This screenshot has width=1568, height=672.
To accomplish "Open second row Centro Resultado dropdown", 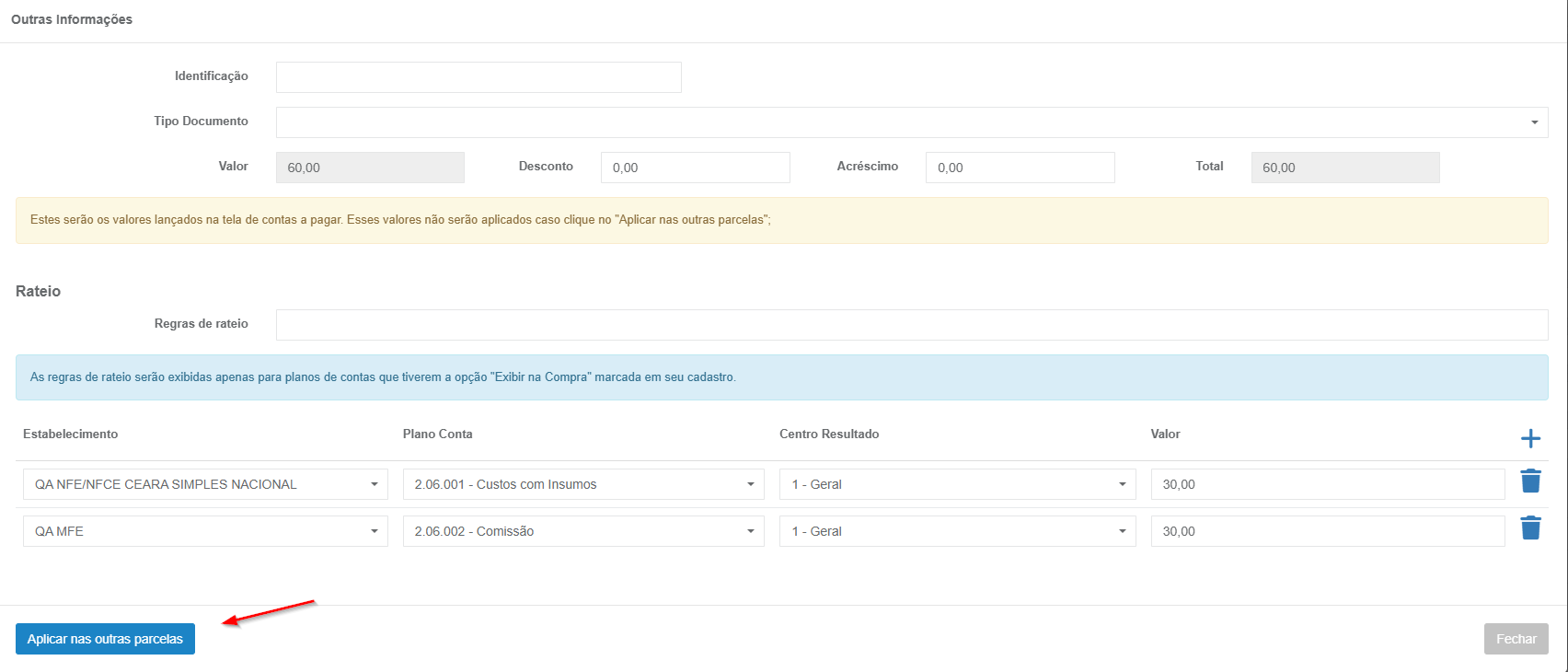I will click(x=957, y=531).
